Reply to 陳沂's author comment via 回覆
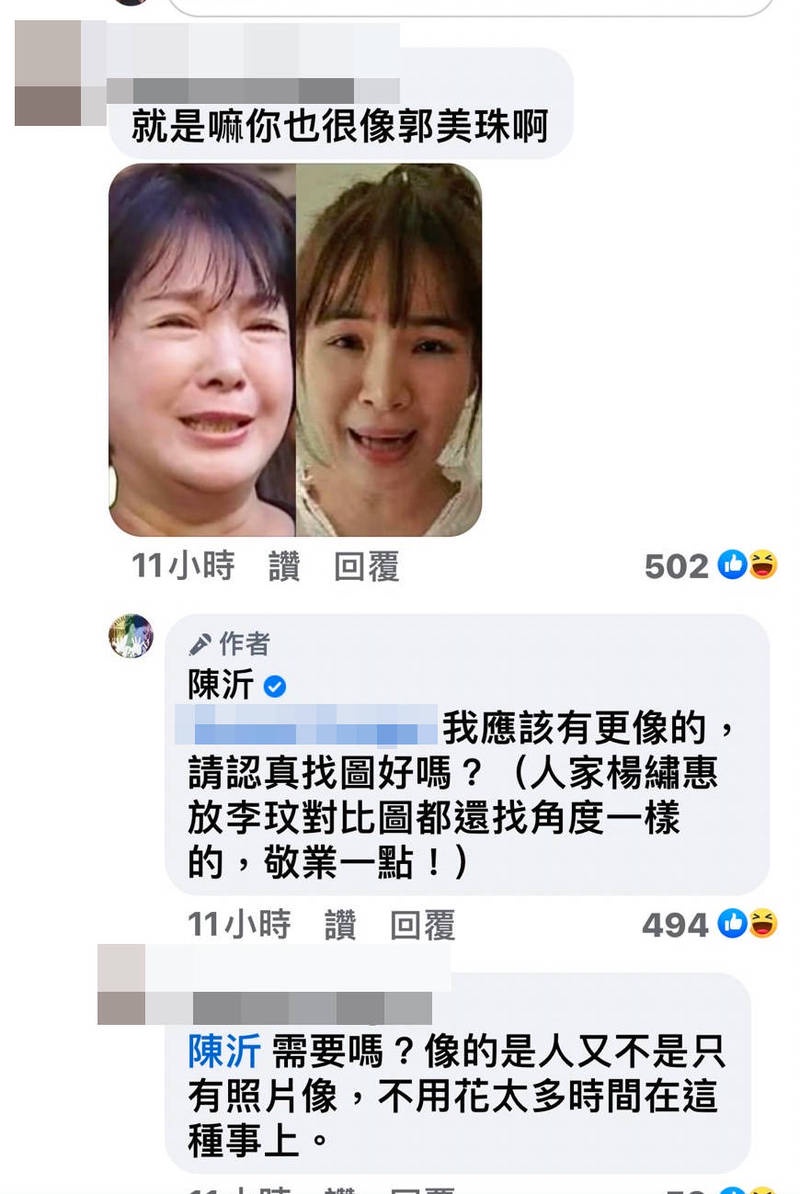 pos(422,924)
